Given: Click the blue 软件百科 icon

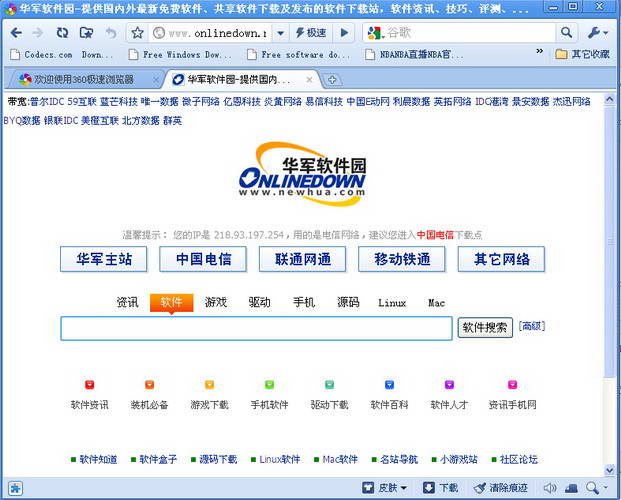Looking at the screenshot, I should 389,385.
